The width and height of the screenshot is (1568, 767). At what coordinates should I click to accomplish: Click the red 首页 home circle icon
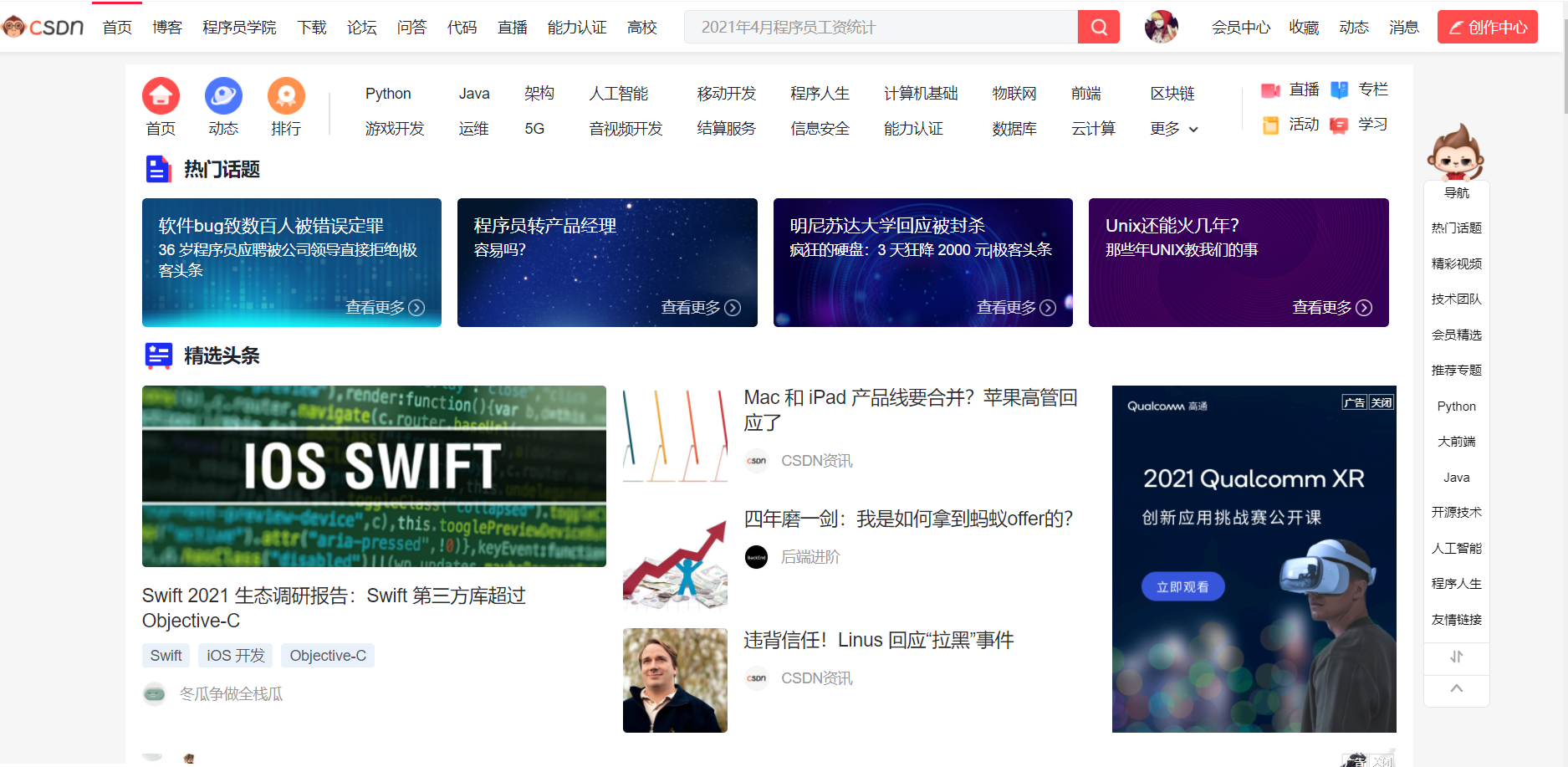point(161,96)
